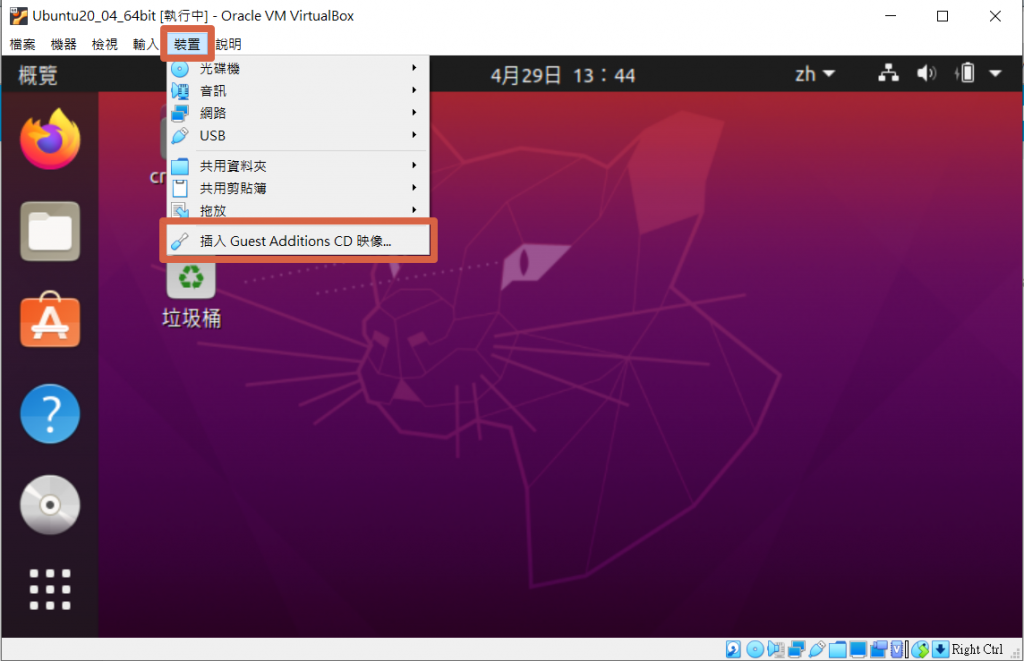Open the Ubuntu system menu arrow
The height and width of the screenshot is (661, 1024).
995,74
